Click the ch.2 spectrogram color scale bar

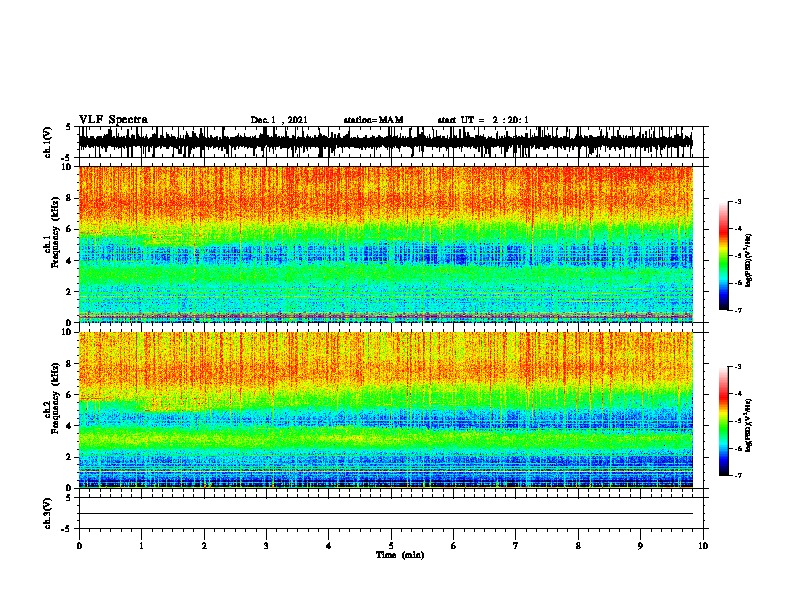click(x=724, y=421)
